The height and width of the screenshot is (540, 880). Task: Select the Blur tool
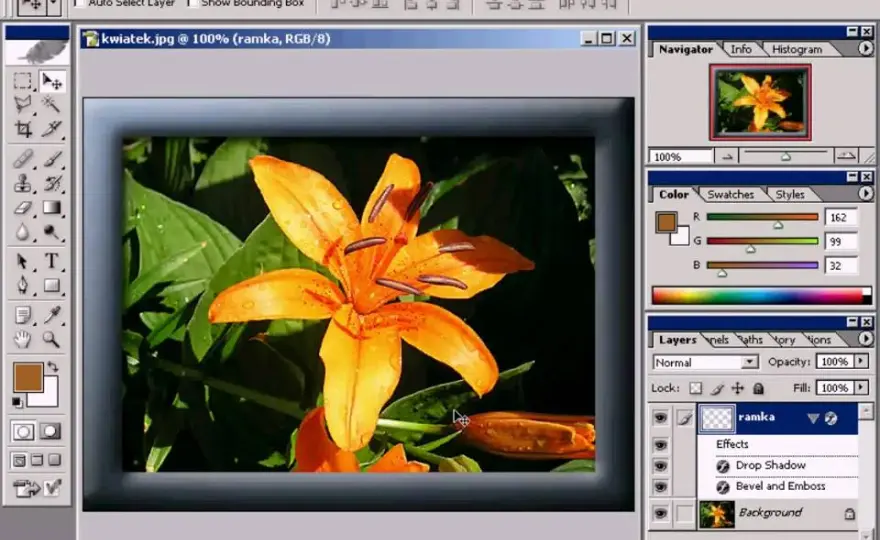click(22, 232)
